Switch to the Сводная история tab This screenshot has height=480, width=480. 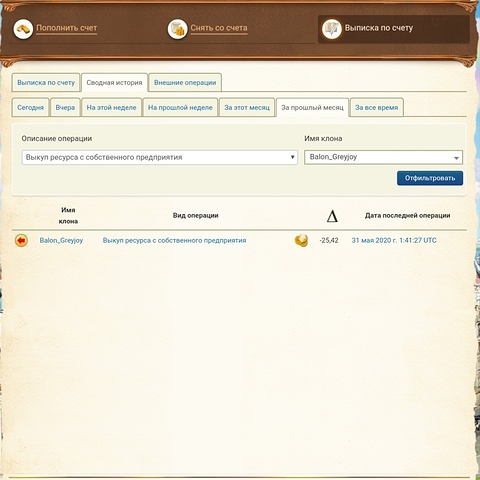coord(114,83)
